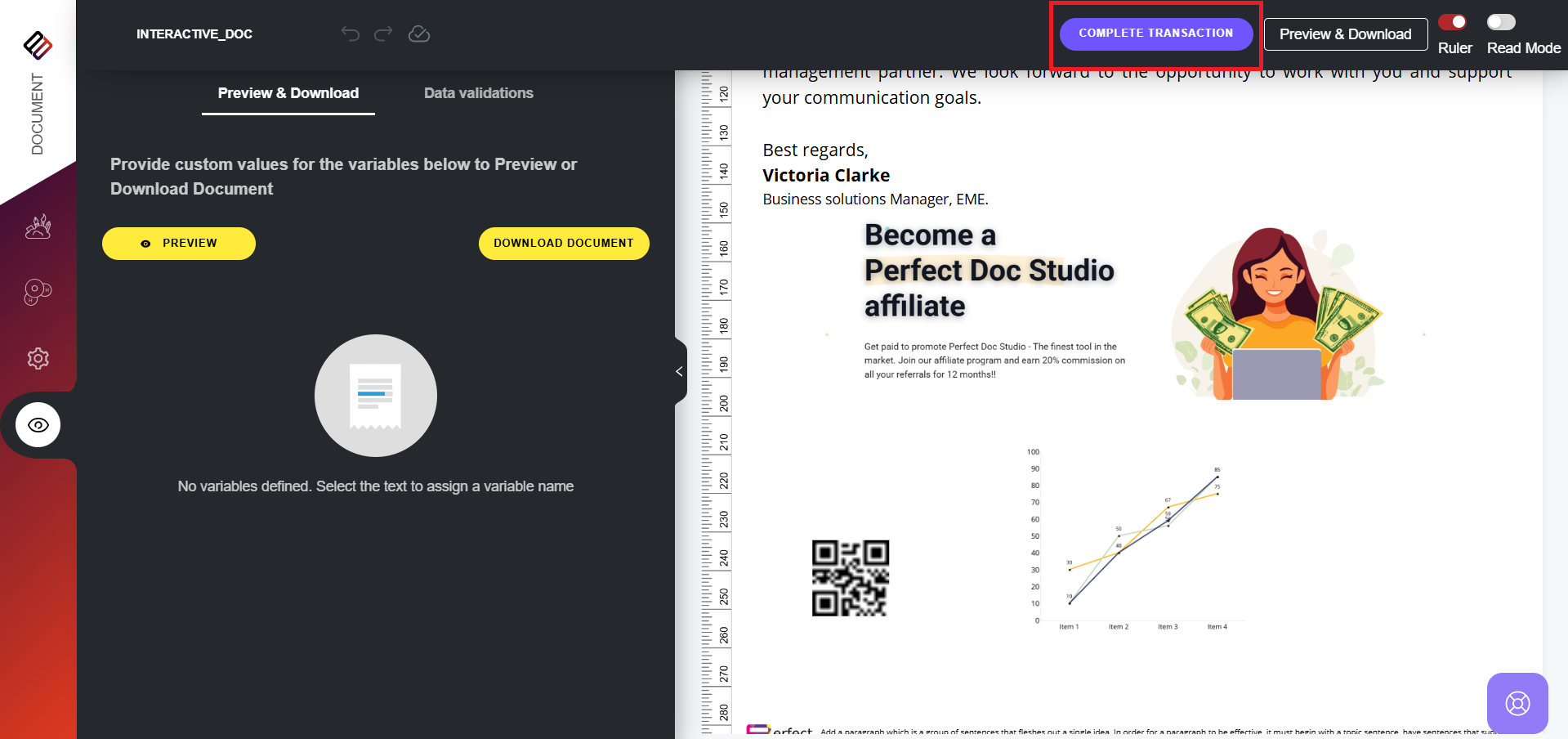
Task: Collapse the left panel with arrow handle
Action: pyautogui.click(x=680, y=372)
